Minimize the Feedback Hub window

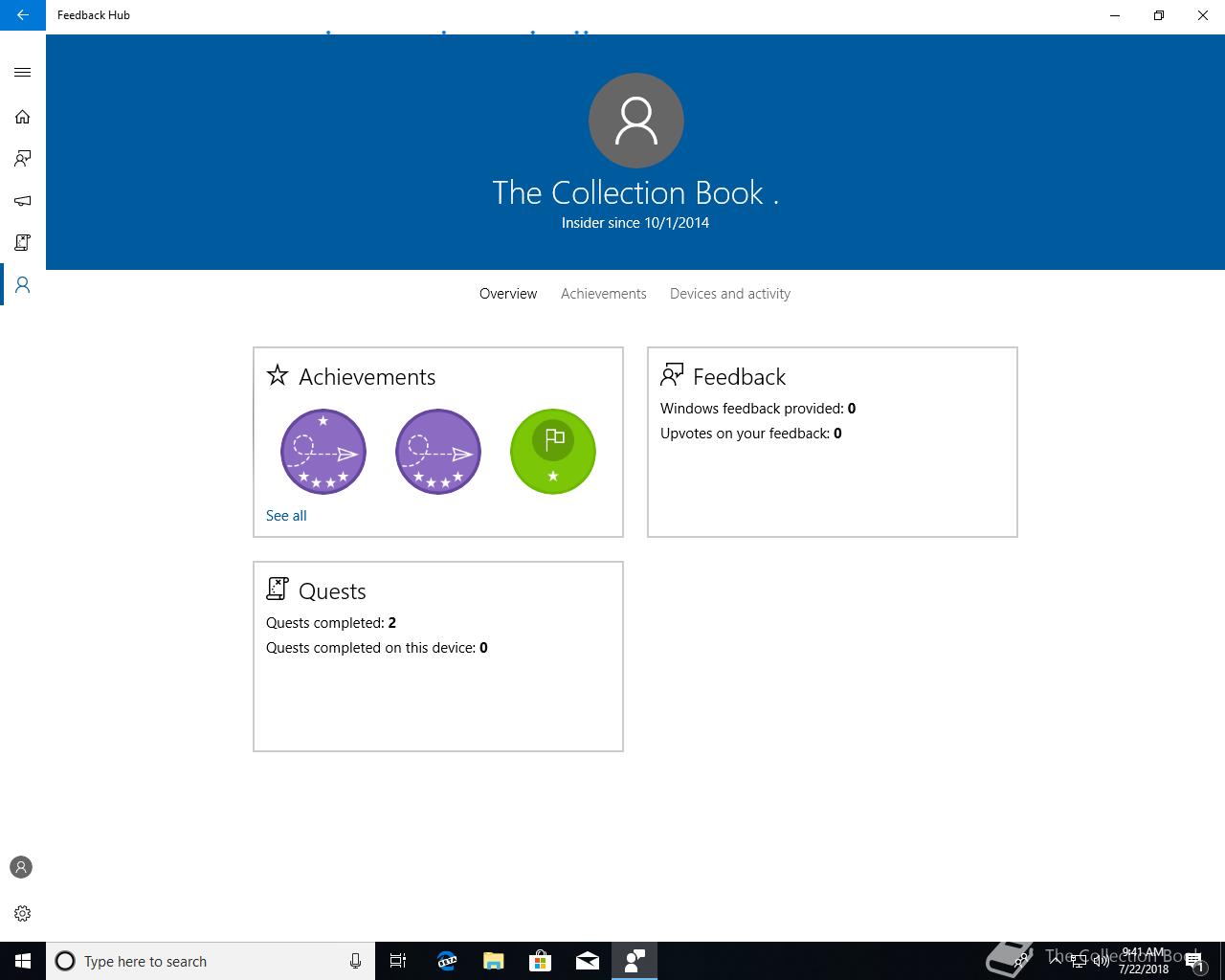1115,15
